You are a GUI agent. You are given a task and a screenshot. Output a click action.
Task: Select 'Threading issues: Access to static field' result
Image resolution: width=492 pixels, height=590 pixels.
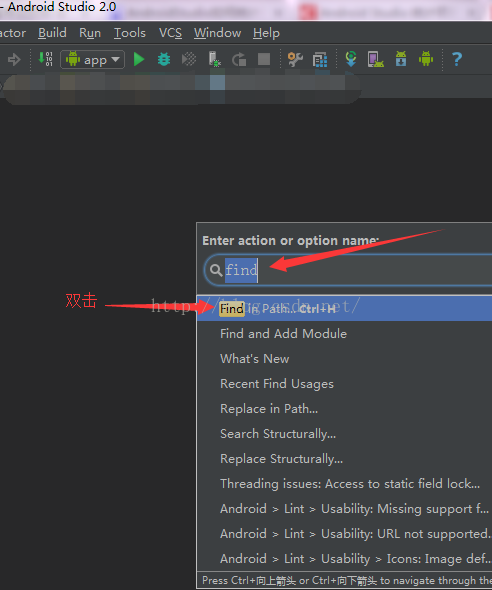(x=344, y=484)
